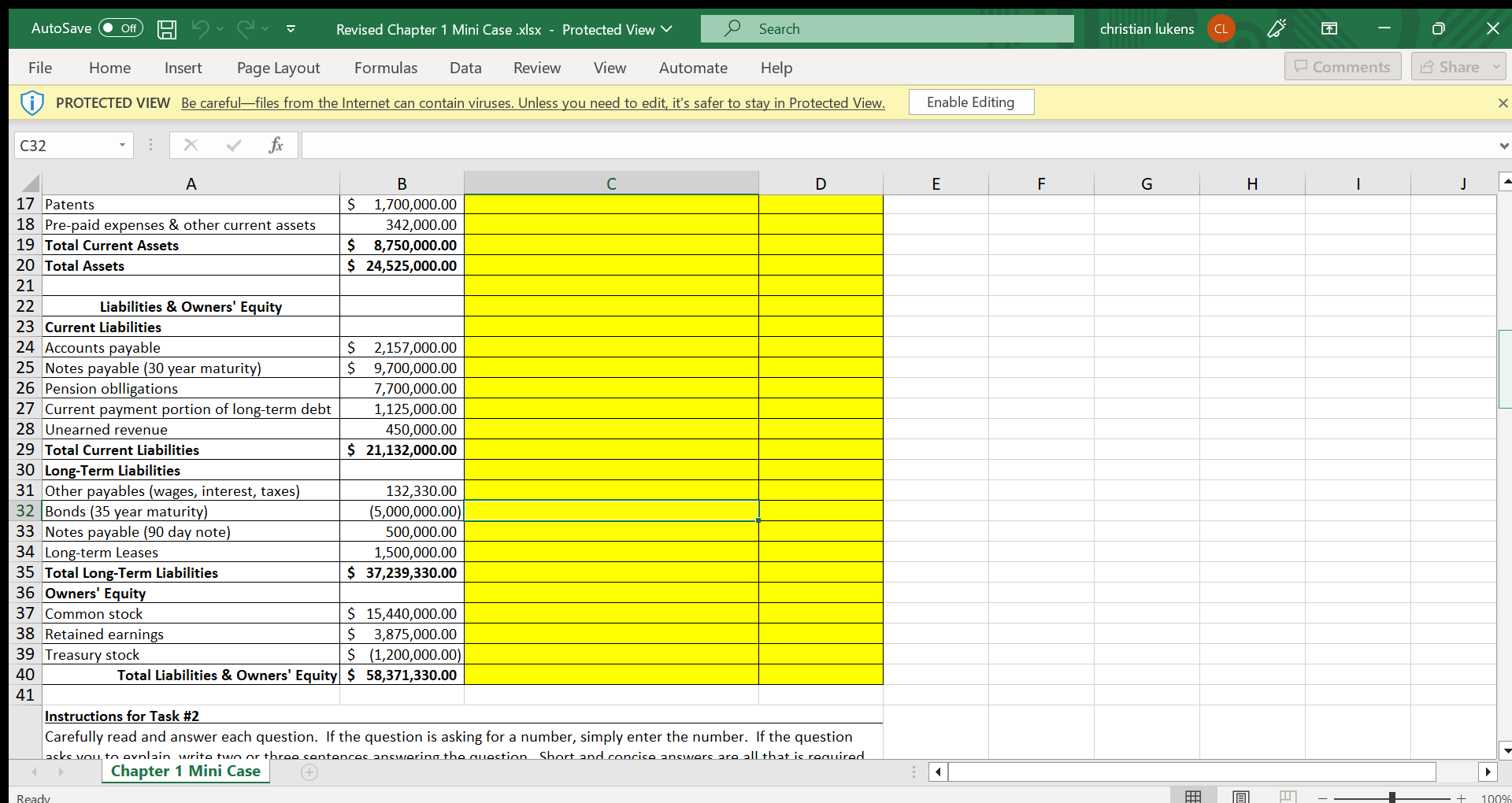The image size is (1512, 803).
Task: Click the Cancel X icon beside the formula bar
Action: coord(190,145)
